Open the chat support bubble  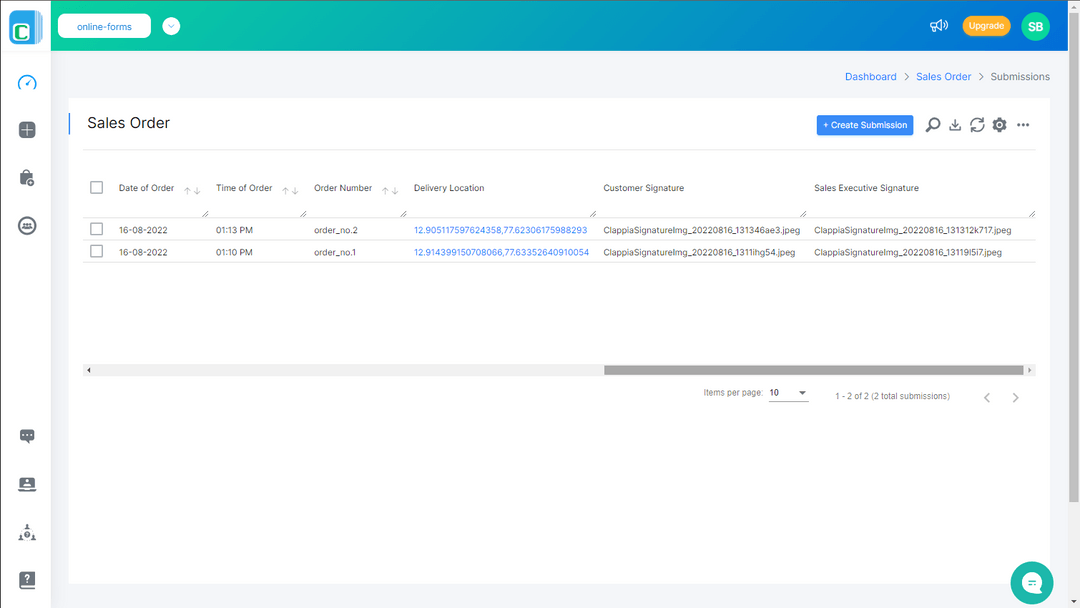coord(1031,583)
